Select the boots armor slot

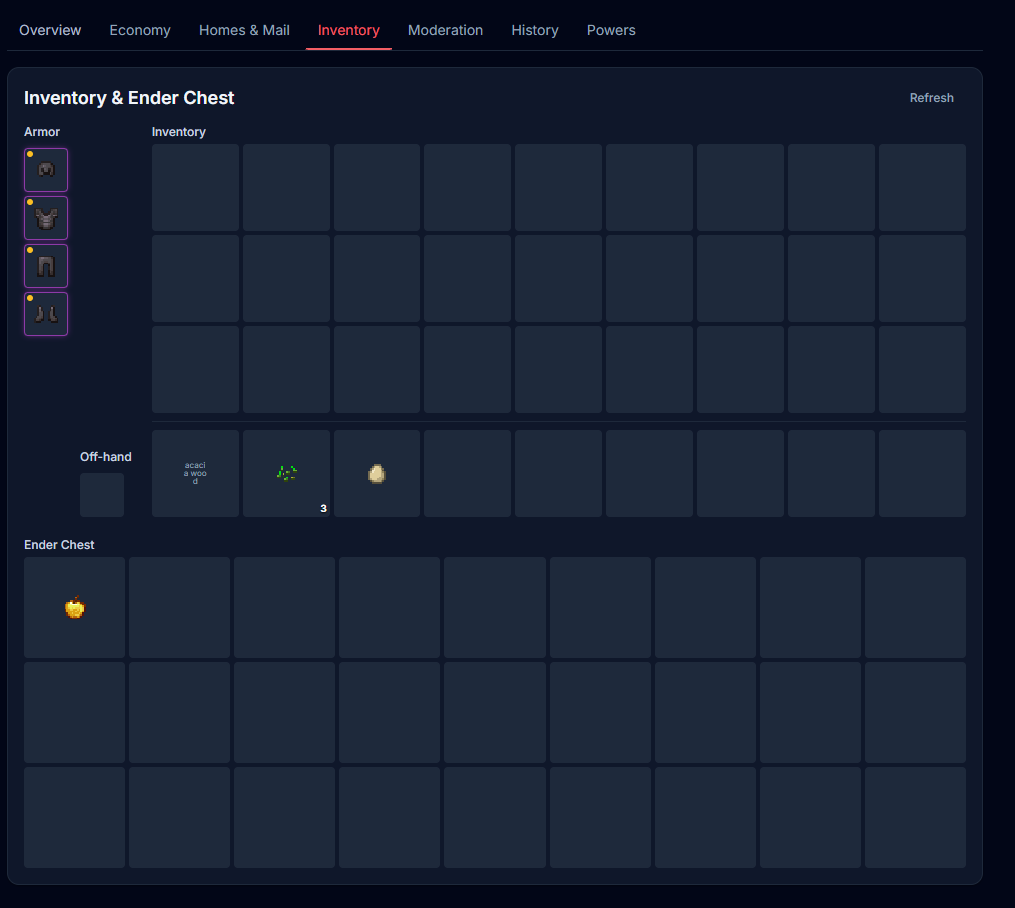click(46, 314)
